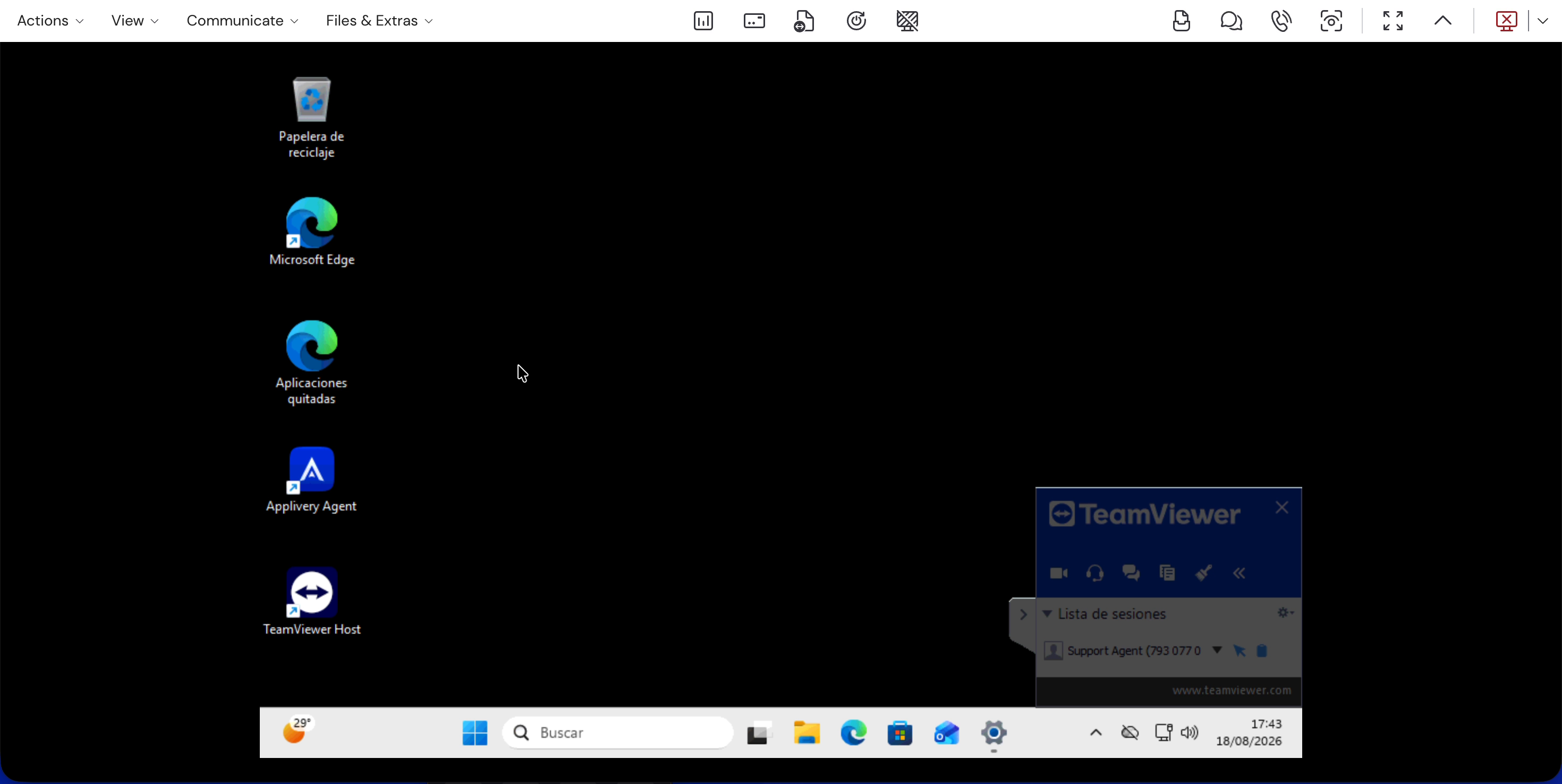This screenshot has width=1562, height=784.
Task: Select the Microsoft Edge desktop shortcut
Action: 312,232
